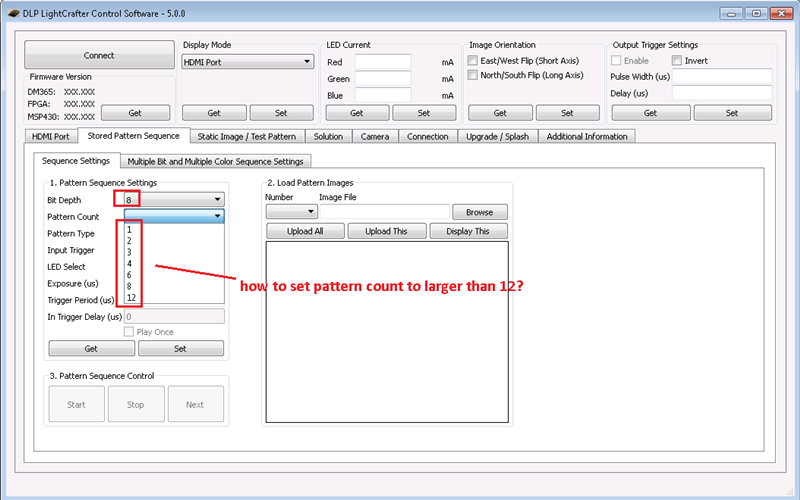Minimize the LightCrafter window
800x500 pixels.
point(731,13)
